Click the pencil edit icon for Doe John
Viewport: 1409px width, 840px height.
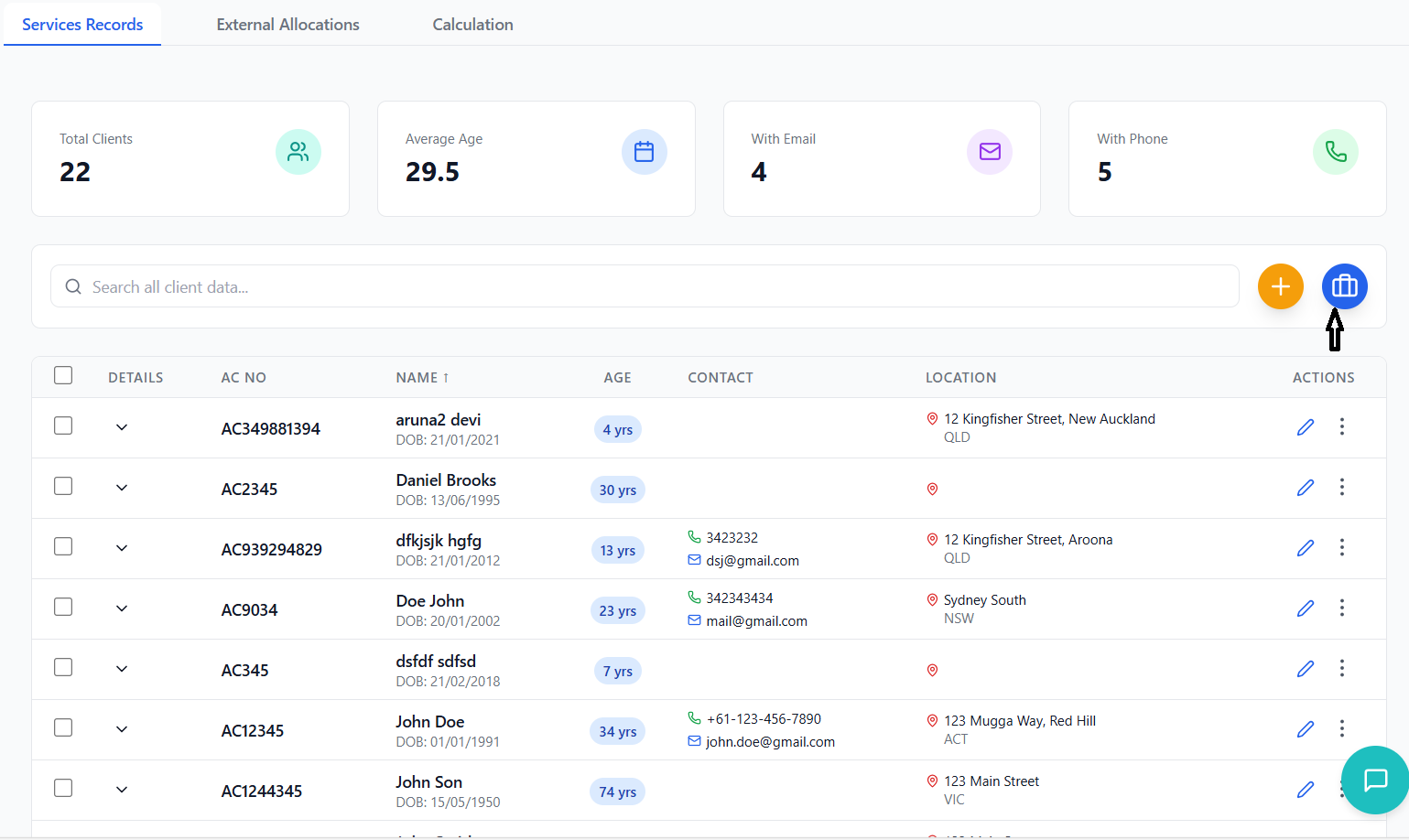(1305, 608)
